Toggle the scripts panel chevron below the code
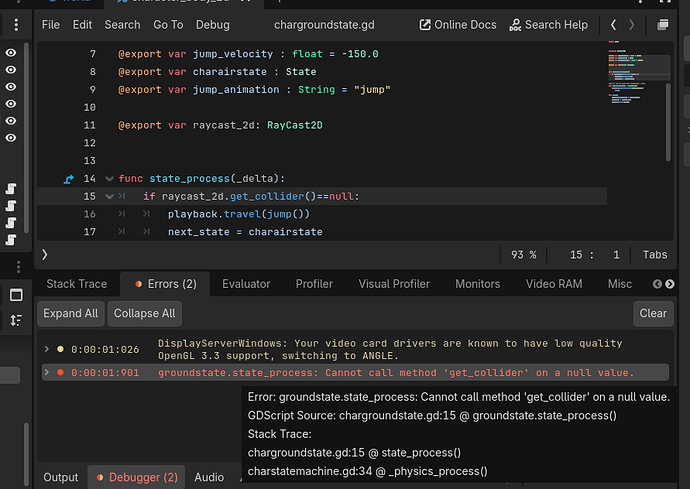Image resolution: width=690 pixels, height=489 pixels. (x=44, y=254)
